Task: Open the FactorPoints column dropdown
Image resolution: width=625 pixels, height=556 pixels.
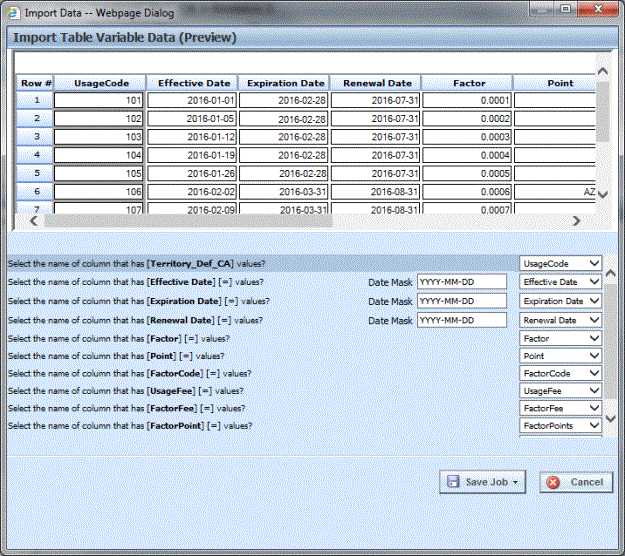Action: click(560, 426)
